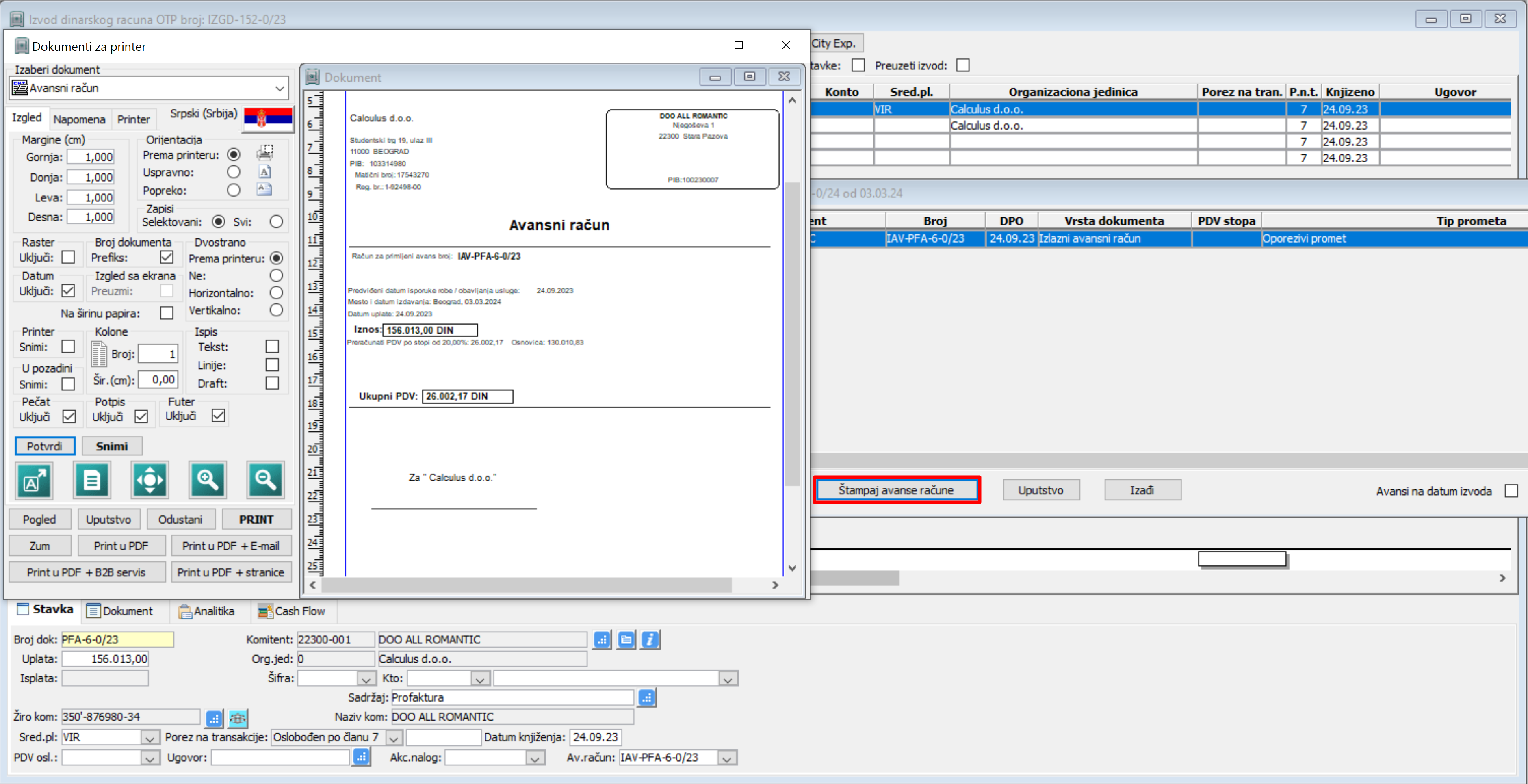Open the Sred.pl dropdown with VIR
Viewport: 1528px width, 784px height.
(x=150, y=737)
